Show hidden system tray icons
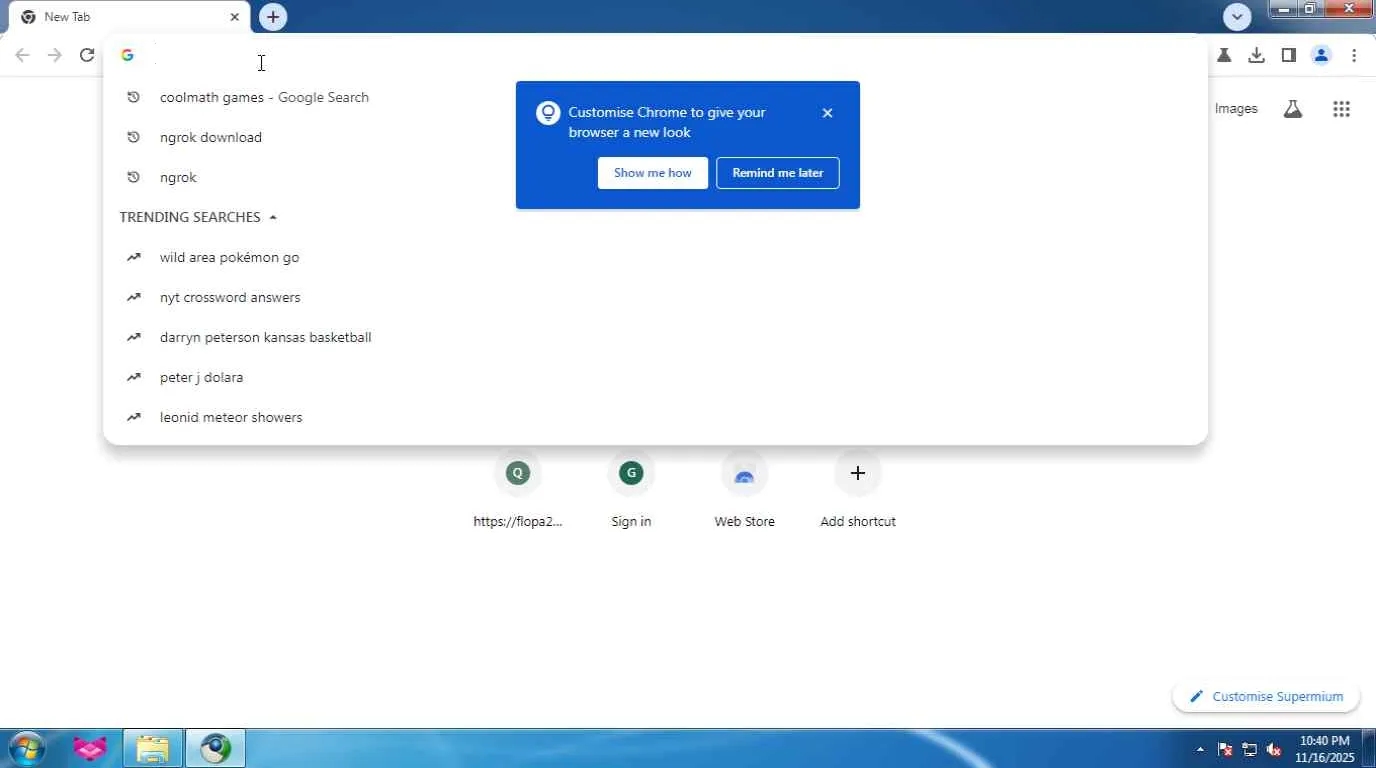Screen dimensions: 1376x768 tap(1200, 749)
